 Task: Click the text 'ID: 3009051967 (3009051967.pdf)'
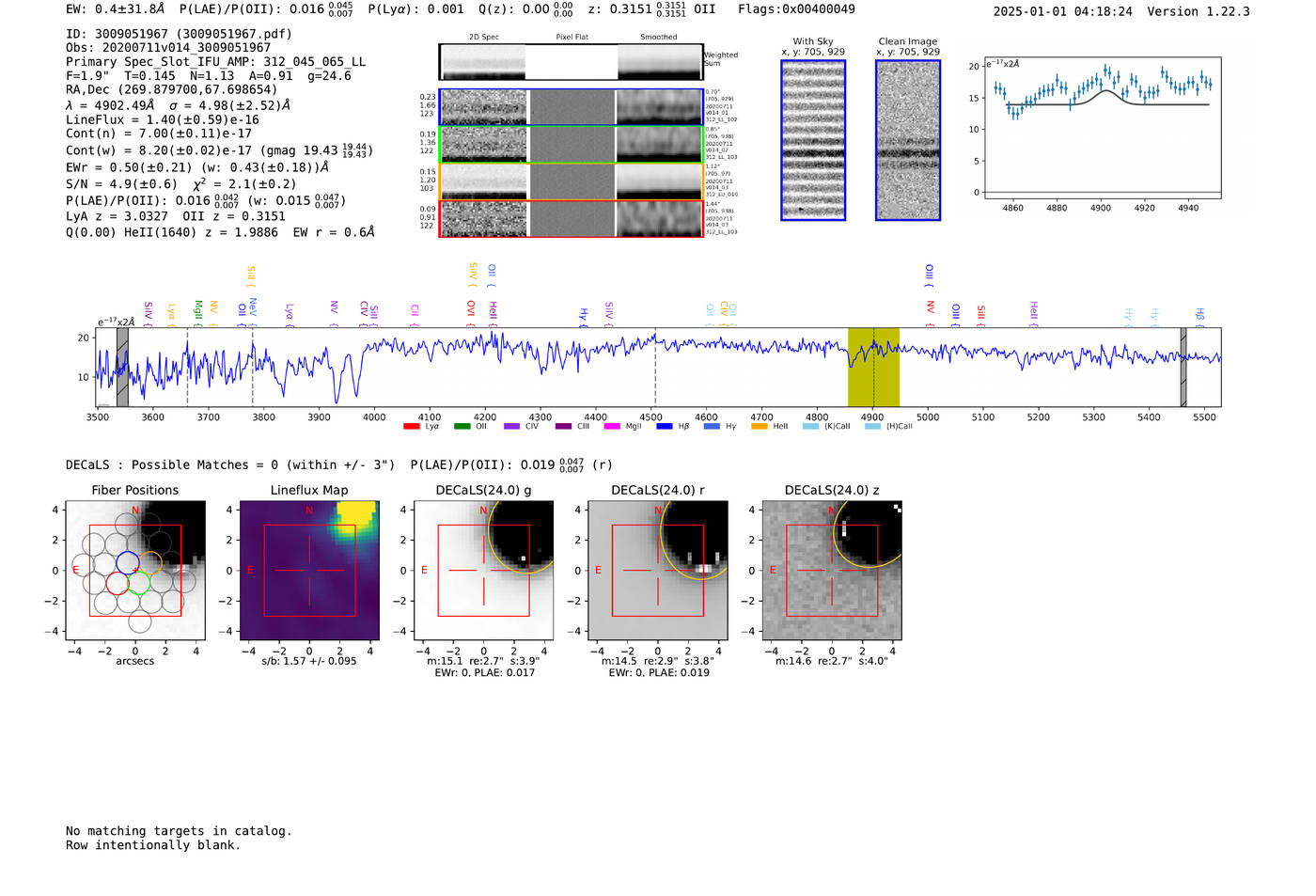[179, 34]
